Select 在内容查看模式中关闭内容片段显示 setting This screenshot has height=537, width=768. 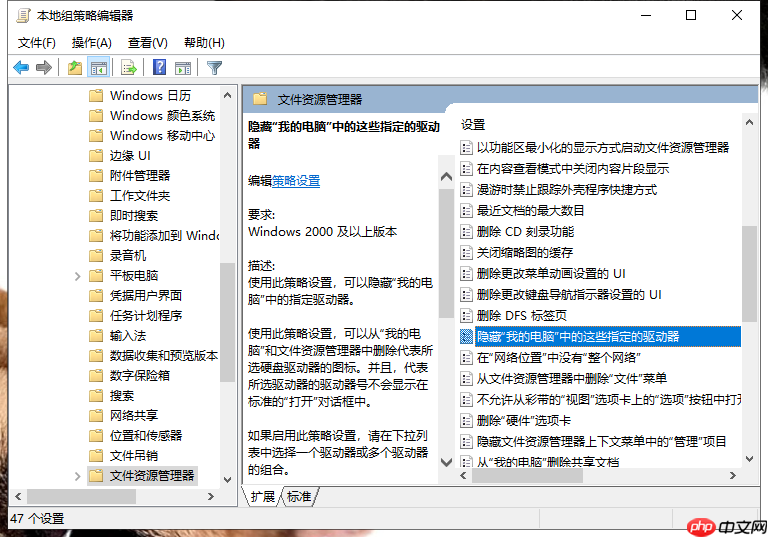565,169
